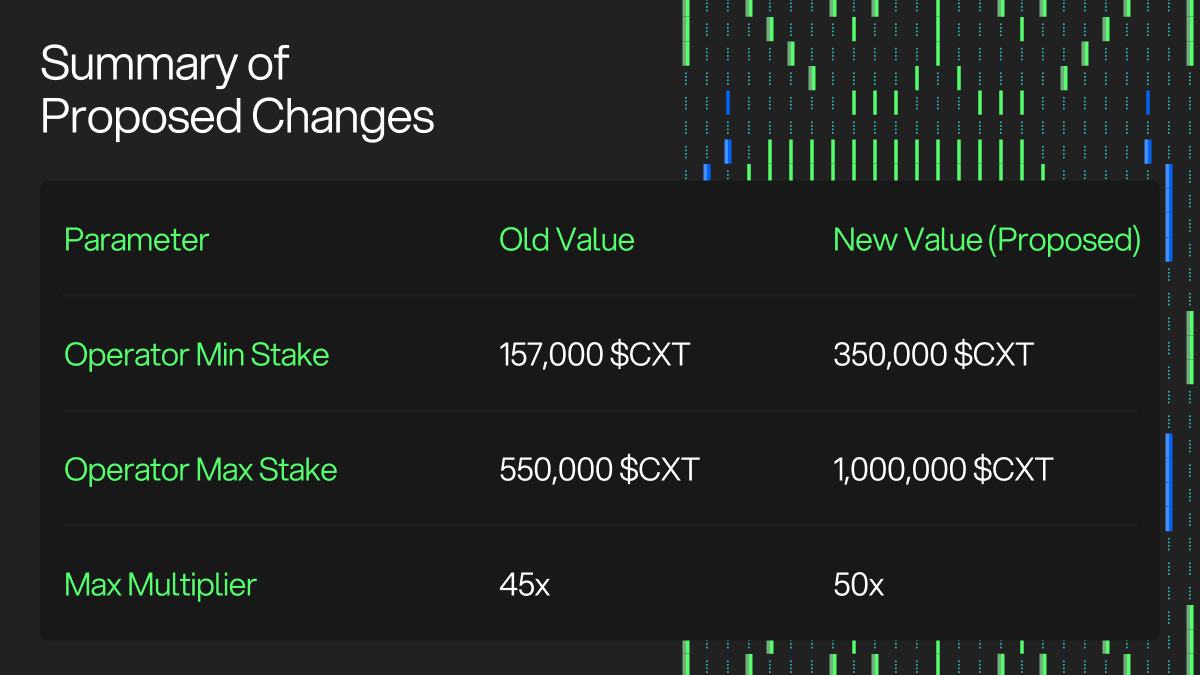Click the word "Multiplier" in the last row
Screen dimensions: 1200x675
[x=194, y=585]
